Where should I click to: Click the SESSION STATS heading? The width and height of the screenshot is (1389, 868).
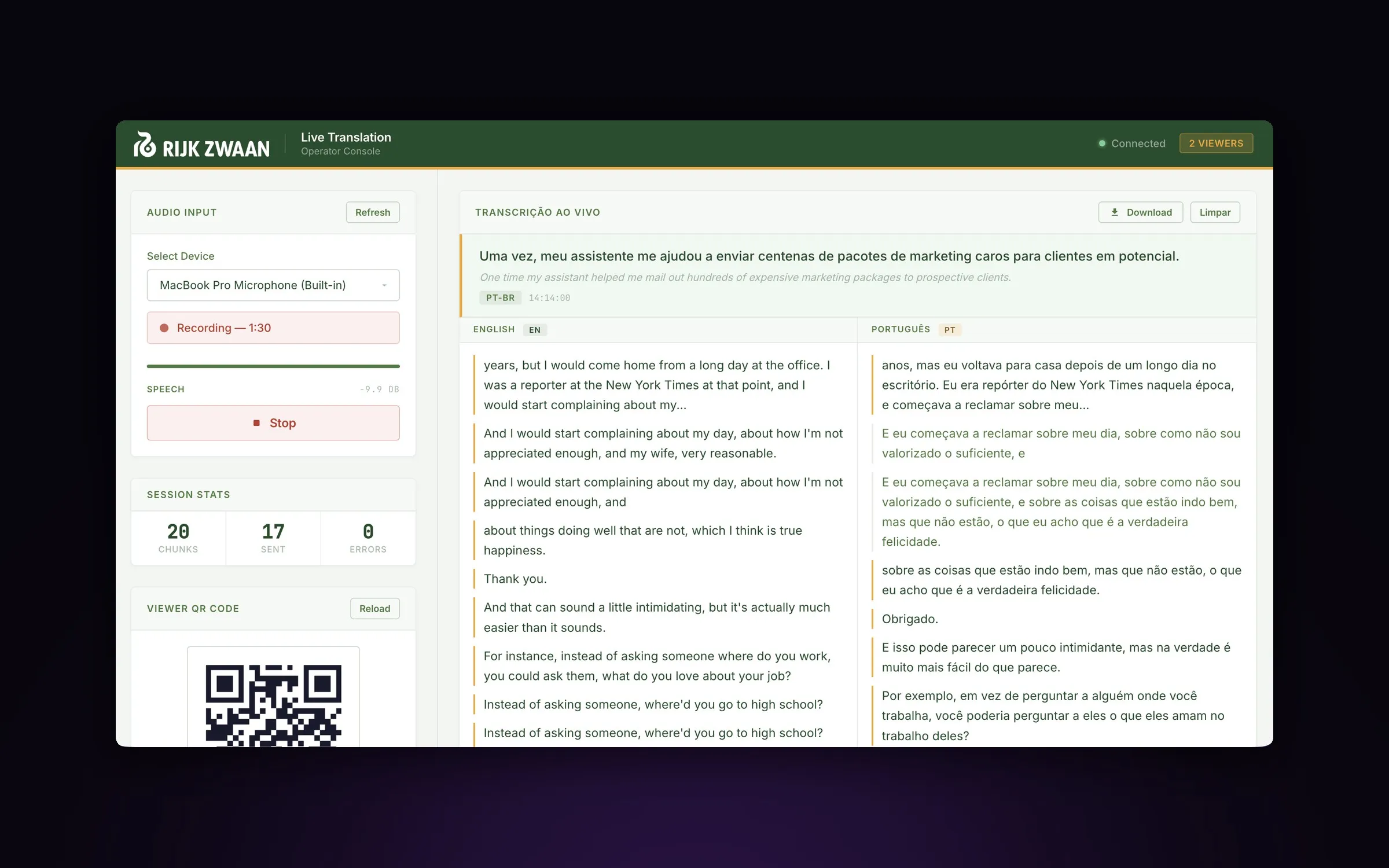point(189,495)
